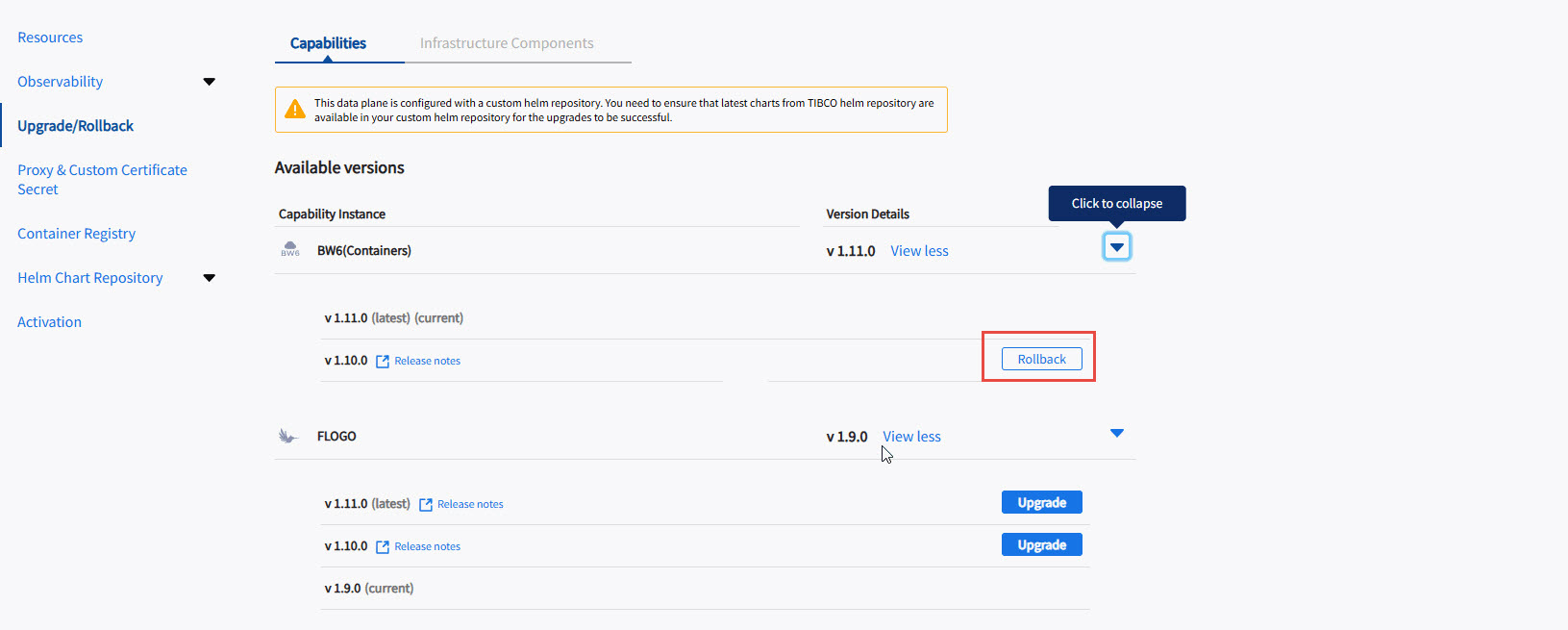Image resolution: width=1568 pixels, height=630 pixels.
Task: Click View less next to FLOGO v1.9.0
Action: pos(911,437)
